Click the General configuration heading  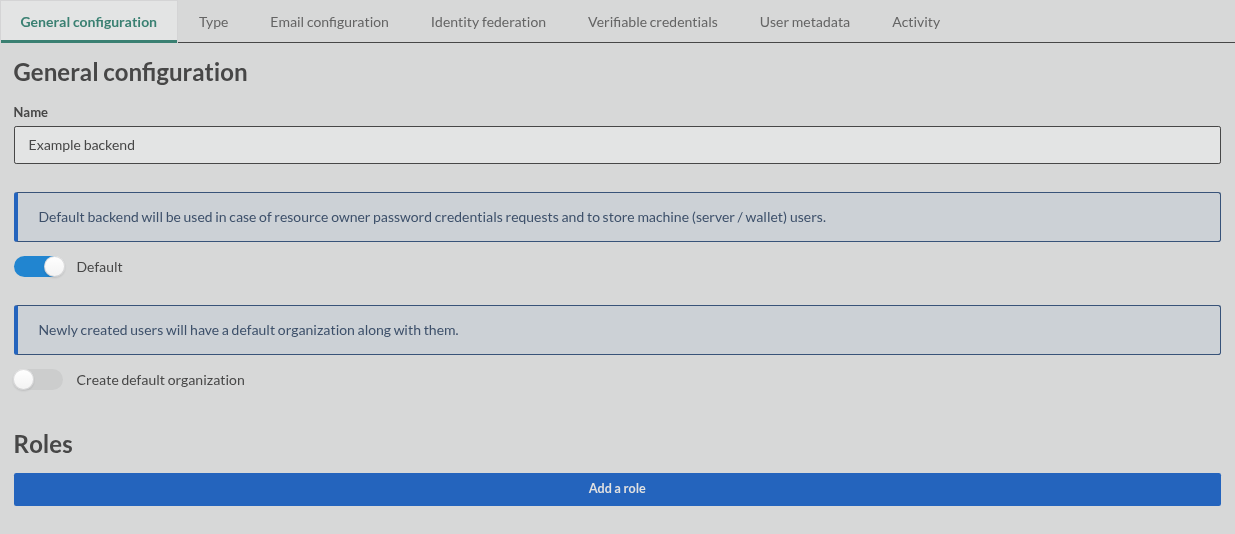coord(130,72)
